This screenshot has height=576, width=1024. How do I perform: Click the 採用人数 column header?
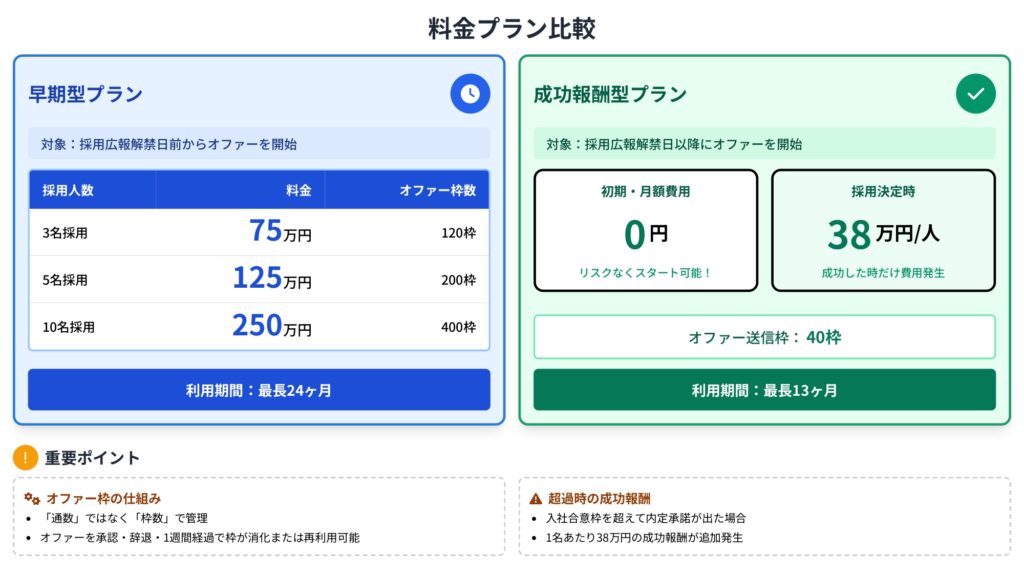pyautogui.click(x=68, y=190)
